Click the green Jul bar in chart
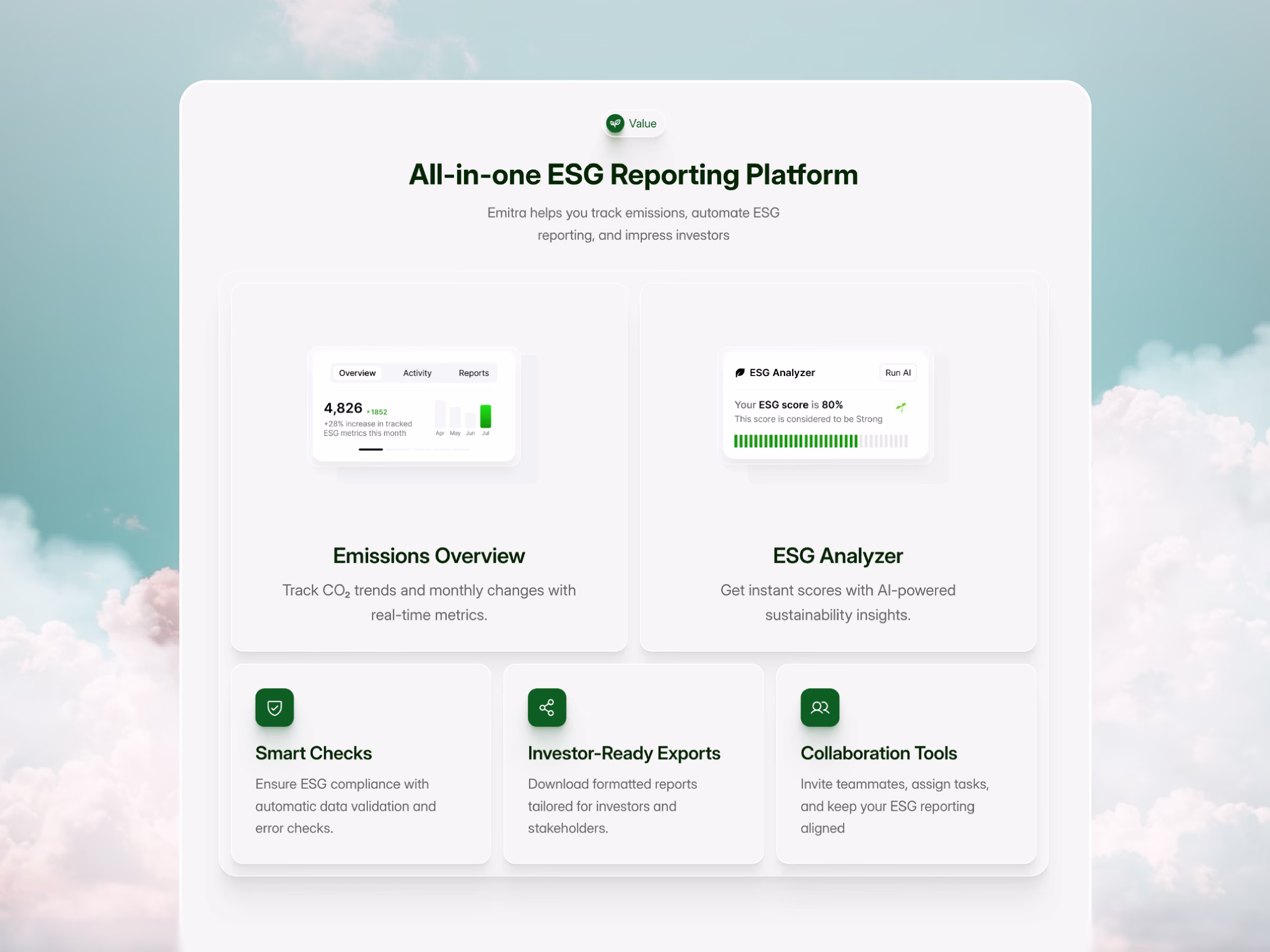The width and height of the screenshot is (1270, 952). [x=485, y=416]
